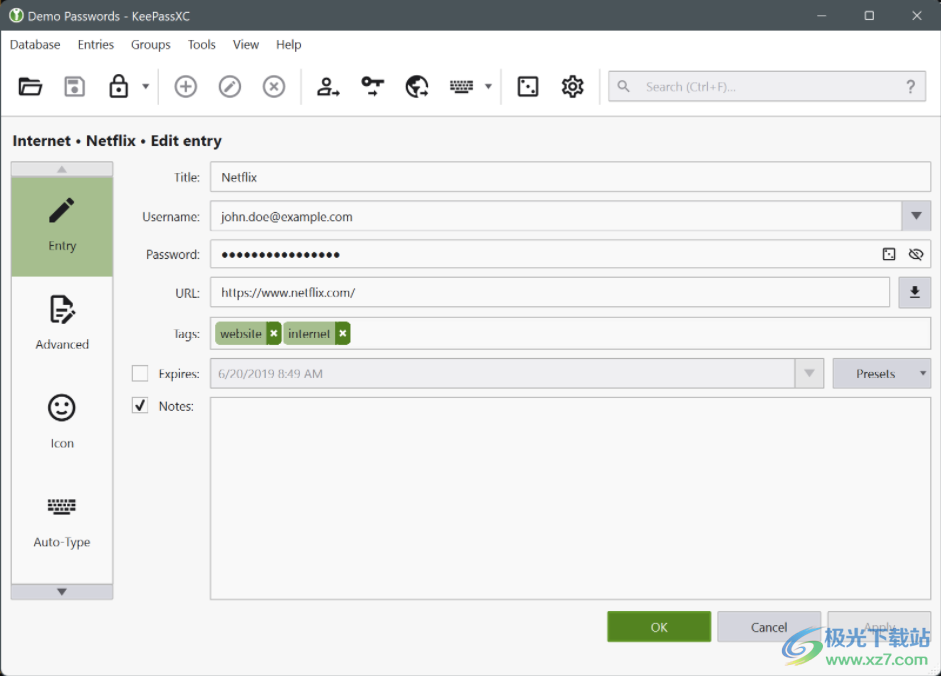The image size is (941, 676).
Task: Open settings gear icon
Action: point(573,86)
